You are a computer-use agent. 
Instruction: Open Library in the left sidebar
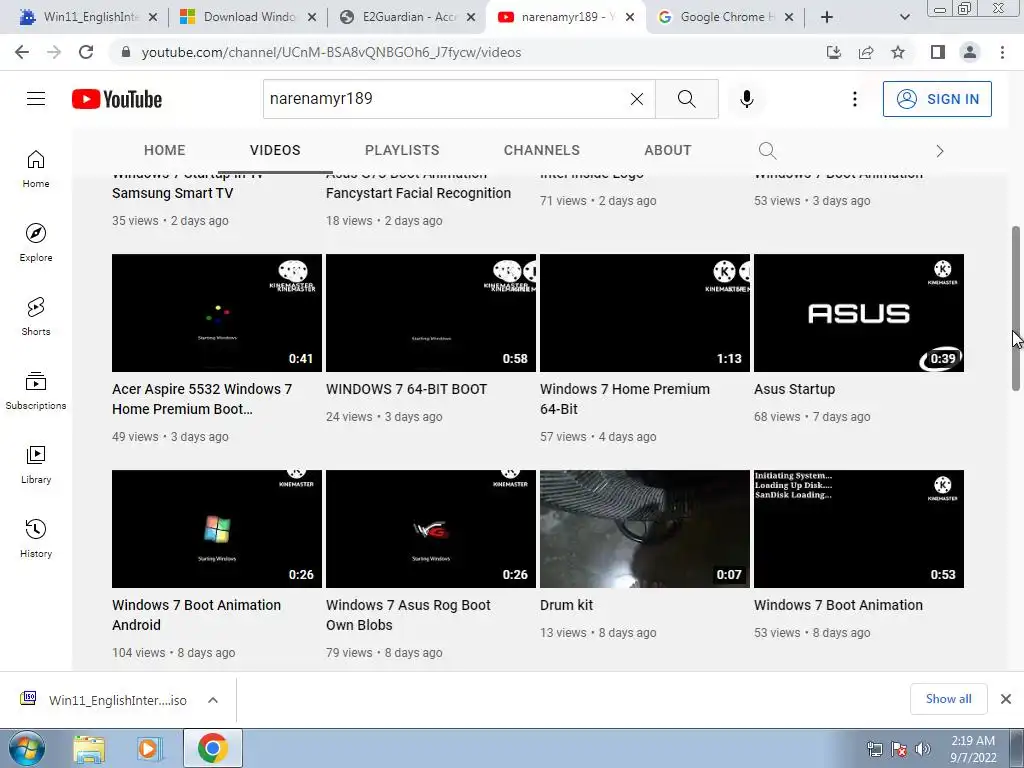[36, 464]
